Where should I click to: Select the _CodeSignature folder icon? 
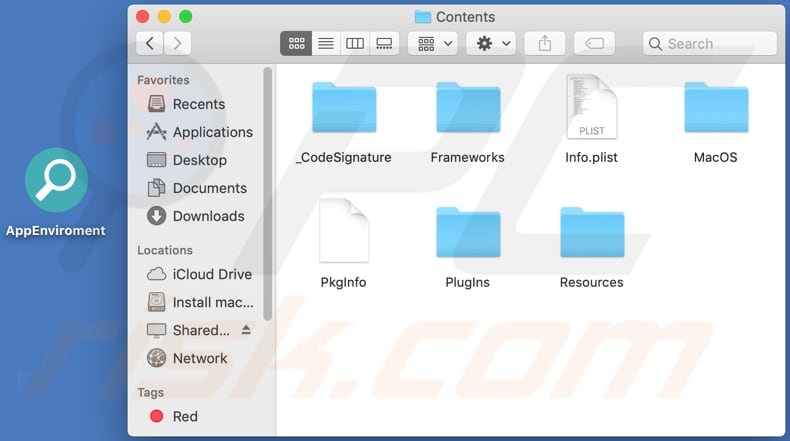[x=344, y=107]
